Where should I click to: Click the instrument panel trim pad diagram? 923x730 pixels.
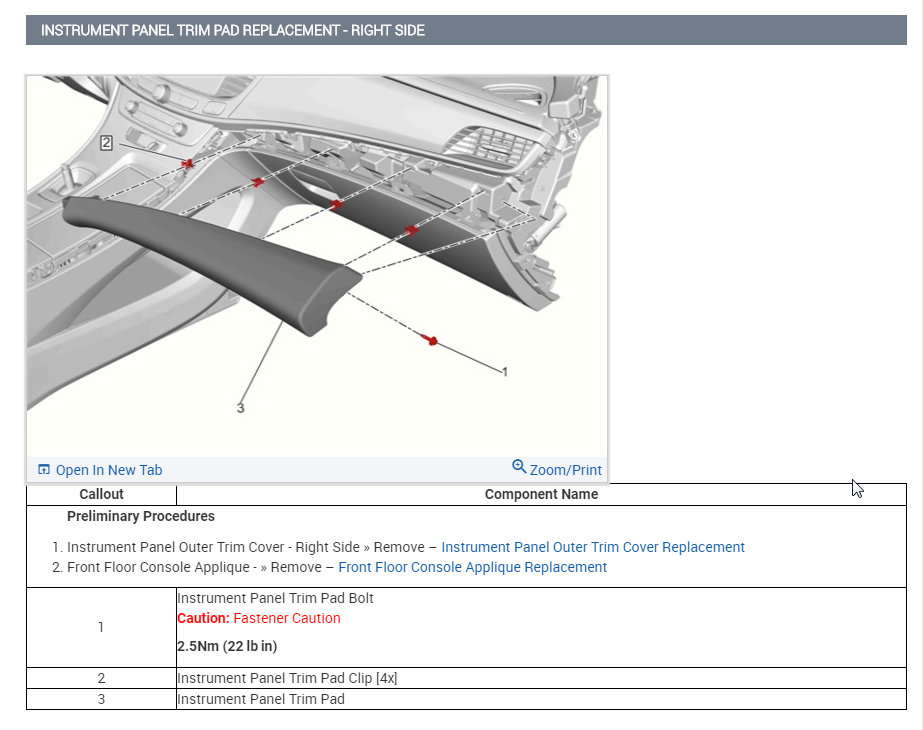pos(317,266)
